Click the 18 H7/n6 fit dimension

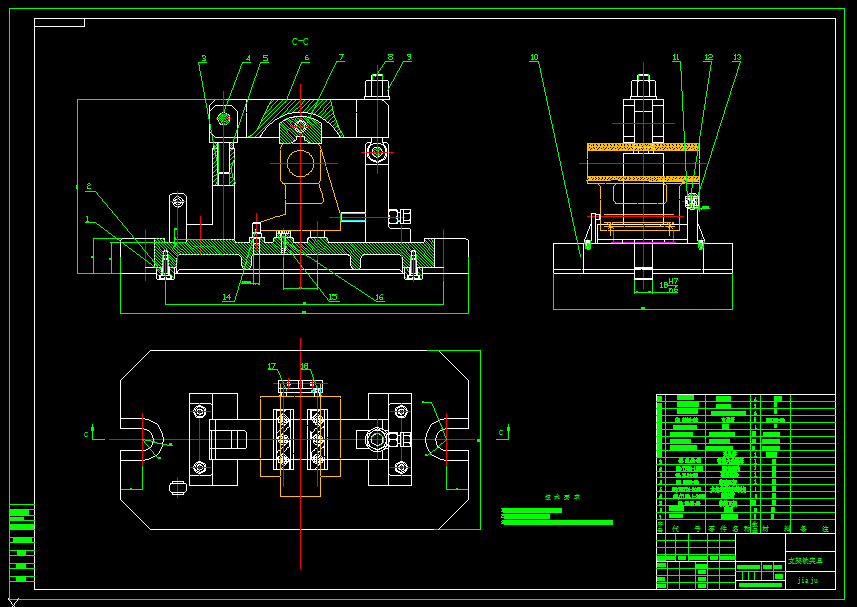coord(669,285)
